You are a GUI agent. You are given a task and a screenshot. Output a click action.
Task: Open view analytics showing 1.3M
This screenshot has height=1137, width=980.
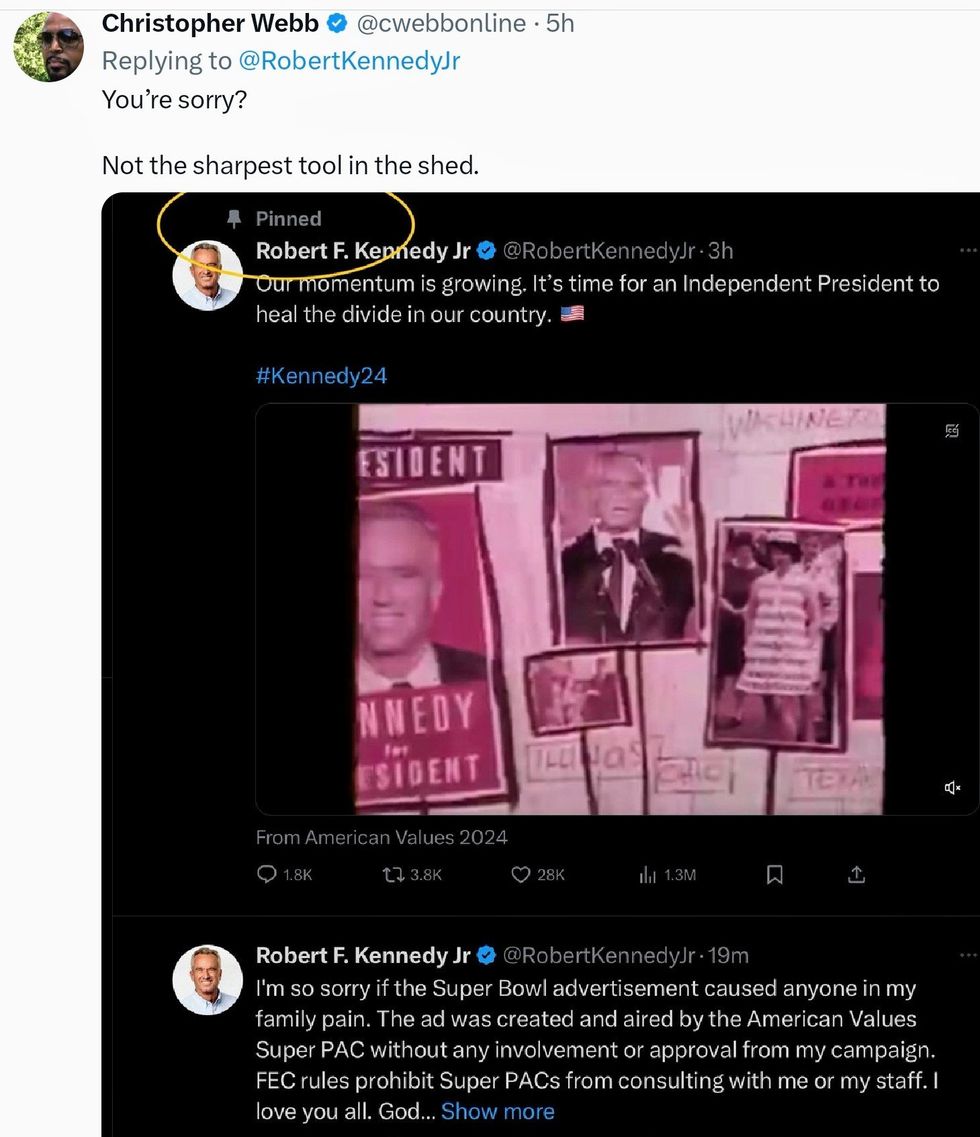click(x=648, y=875)
